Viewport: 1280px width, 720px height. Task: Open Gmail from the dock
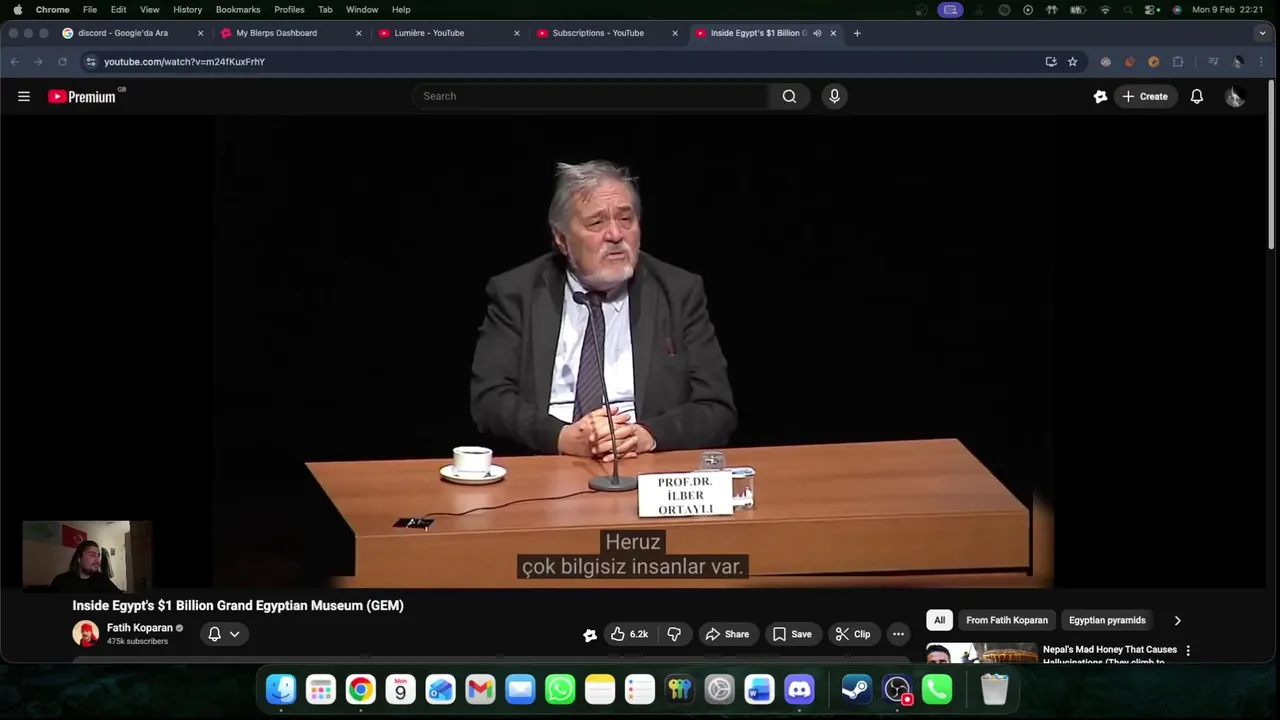(480, 689)
